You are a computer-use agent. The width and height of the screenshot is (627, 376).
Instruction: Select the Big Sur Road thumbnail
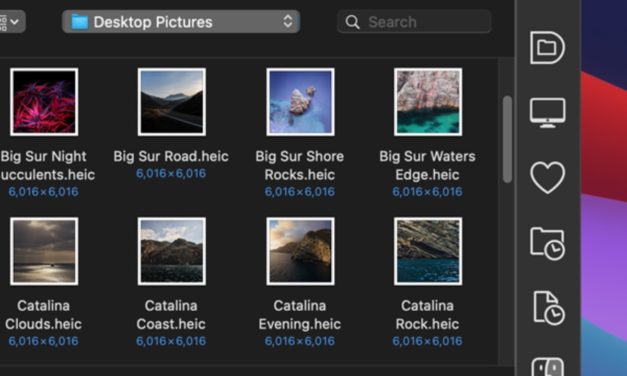click(172, 102)
